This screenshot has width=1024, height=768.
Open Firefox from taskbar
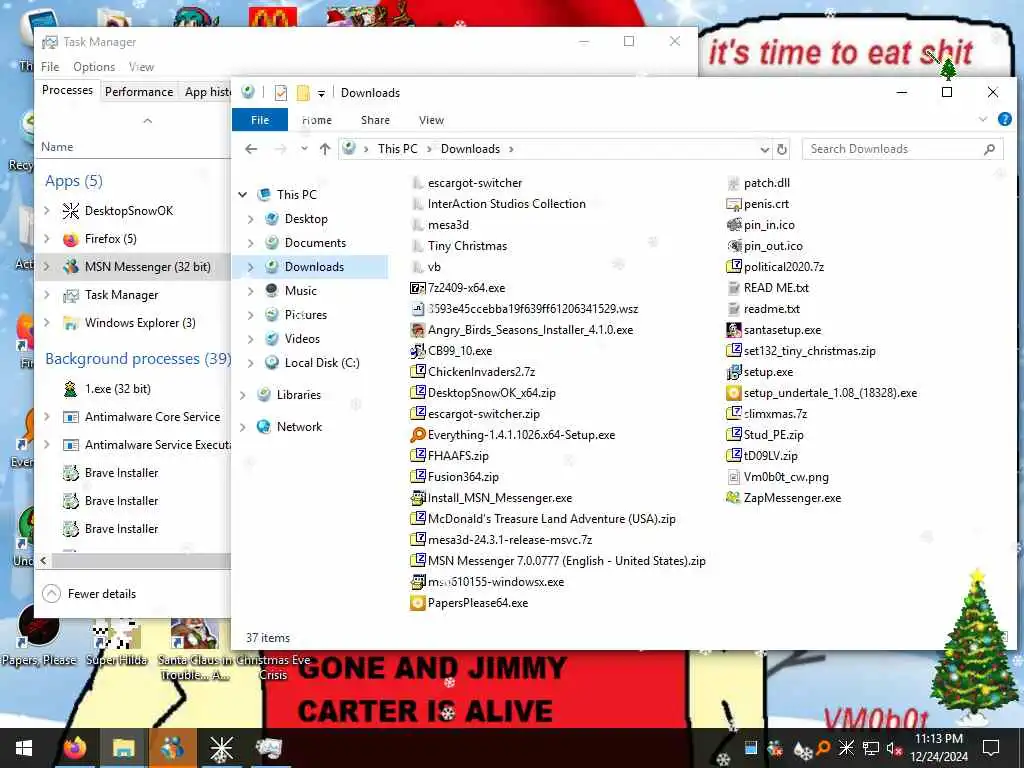tap(75, 748)
